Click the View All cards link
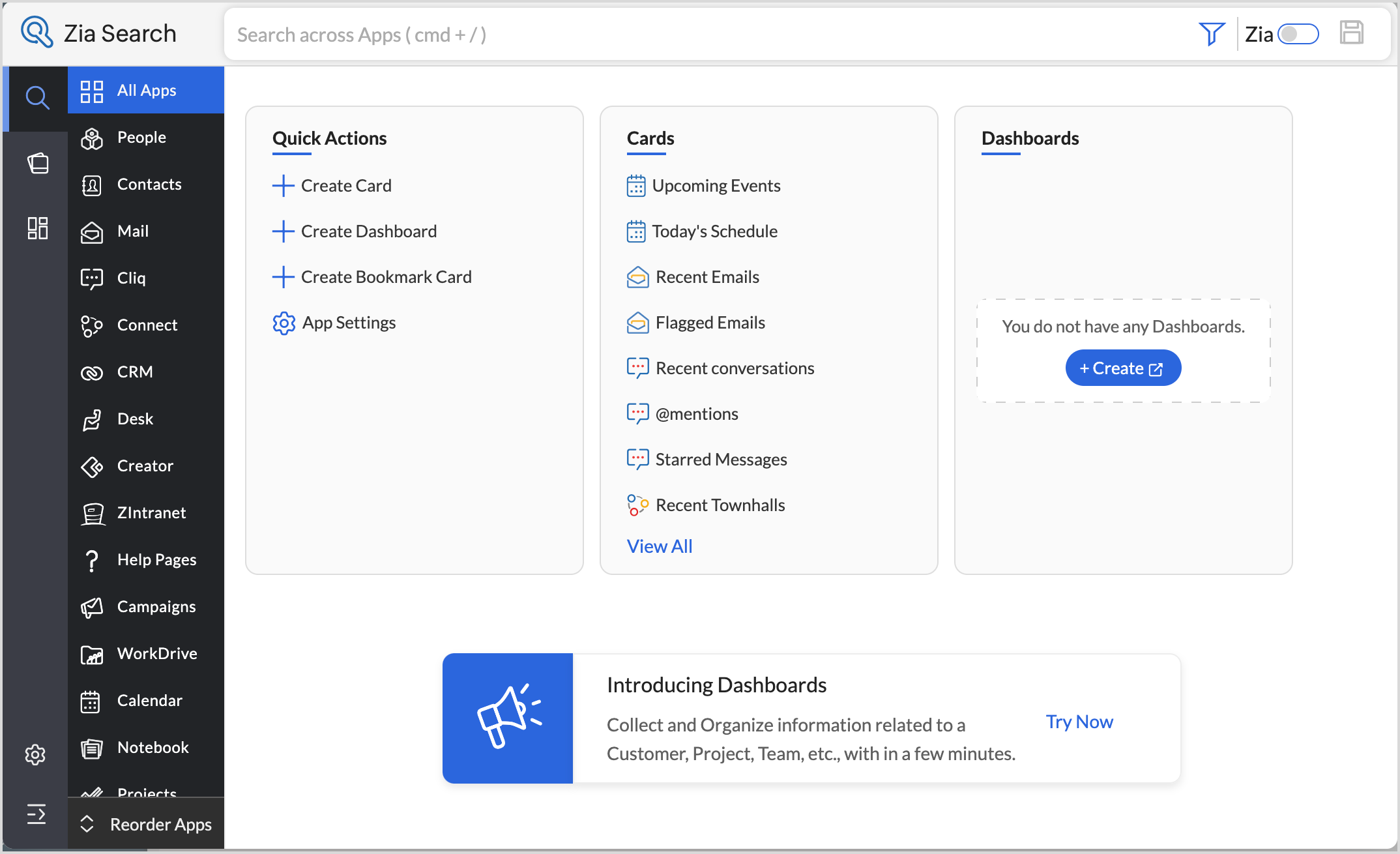1400x854 pixels. coord(659,546)
